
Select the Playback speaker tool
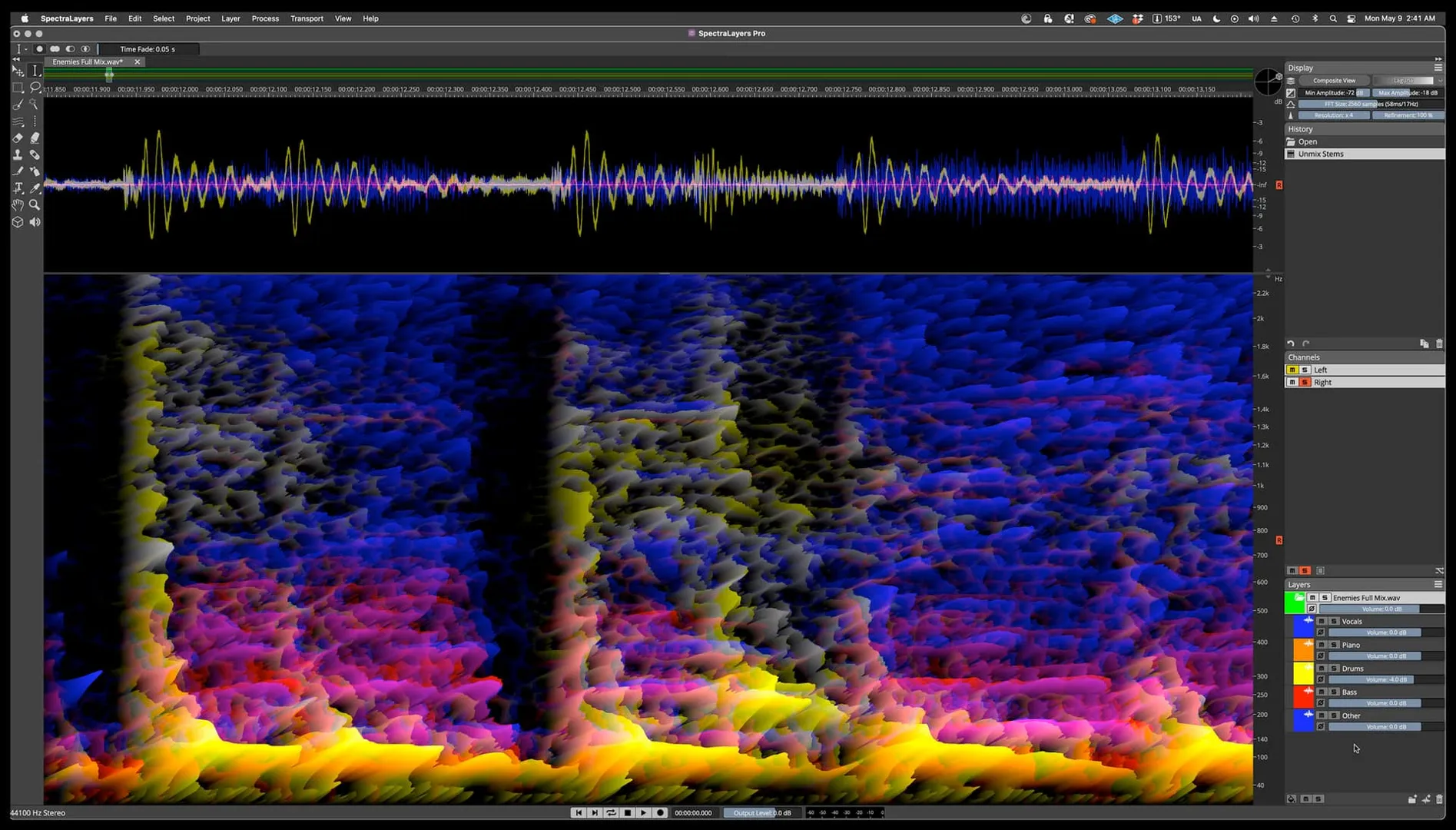coord(35,222)
